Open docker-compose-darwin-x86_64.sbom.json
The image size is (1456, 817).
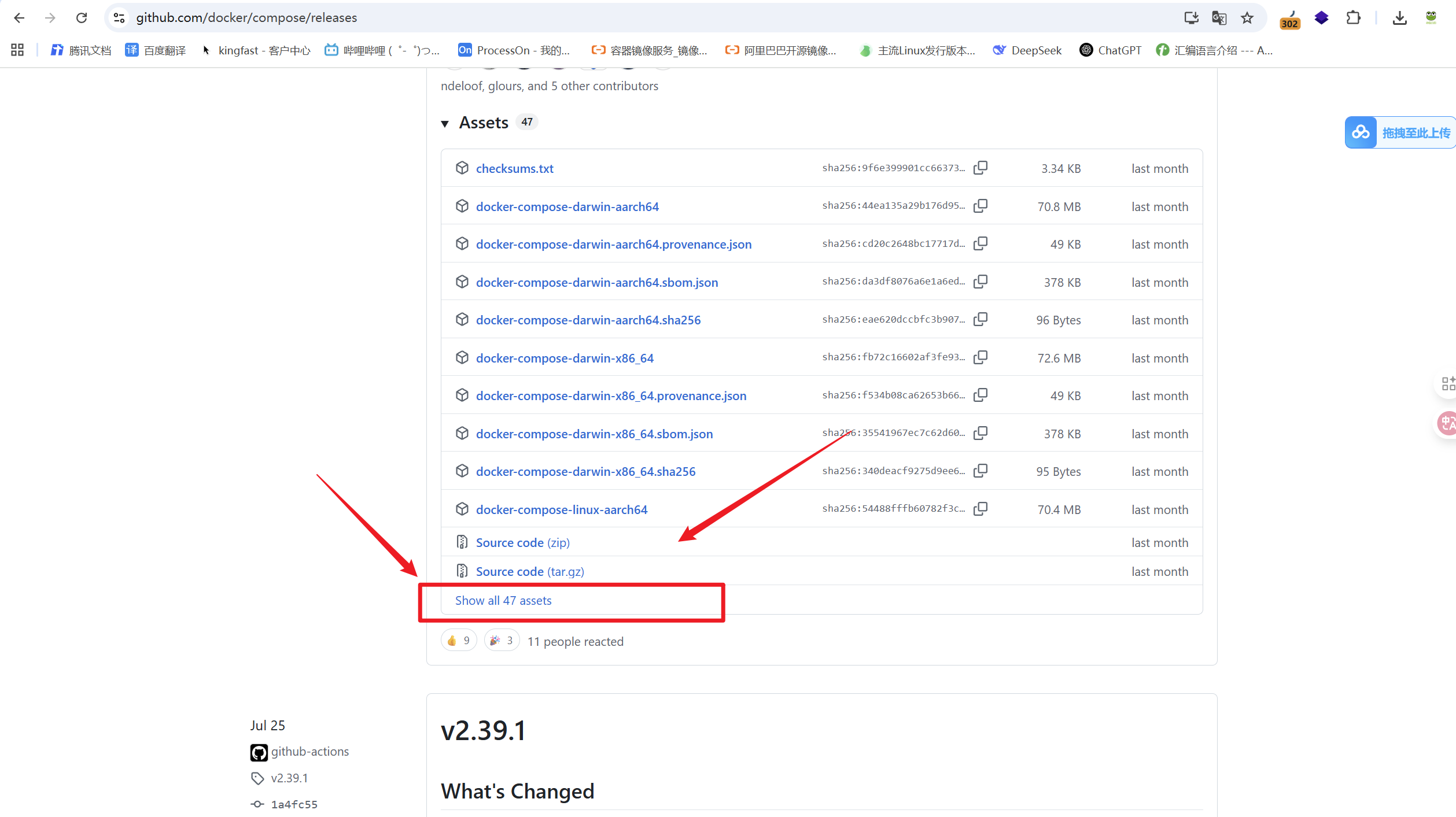pos(594,434)
